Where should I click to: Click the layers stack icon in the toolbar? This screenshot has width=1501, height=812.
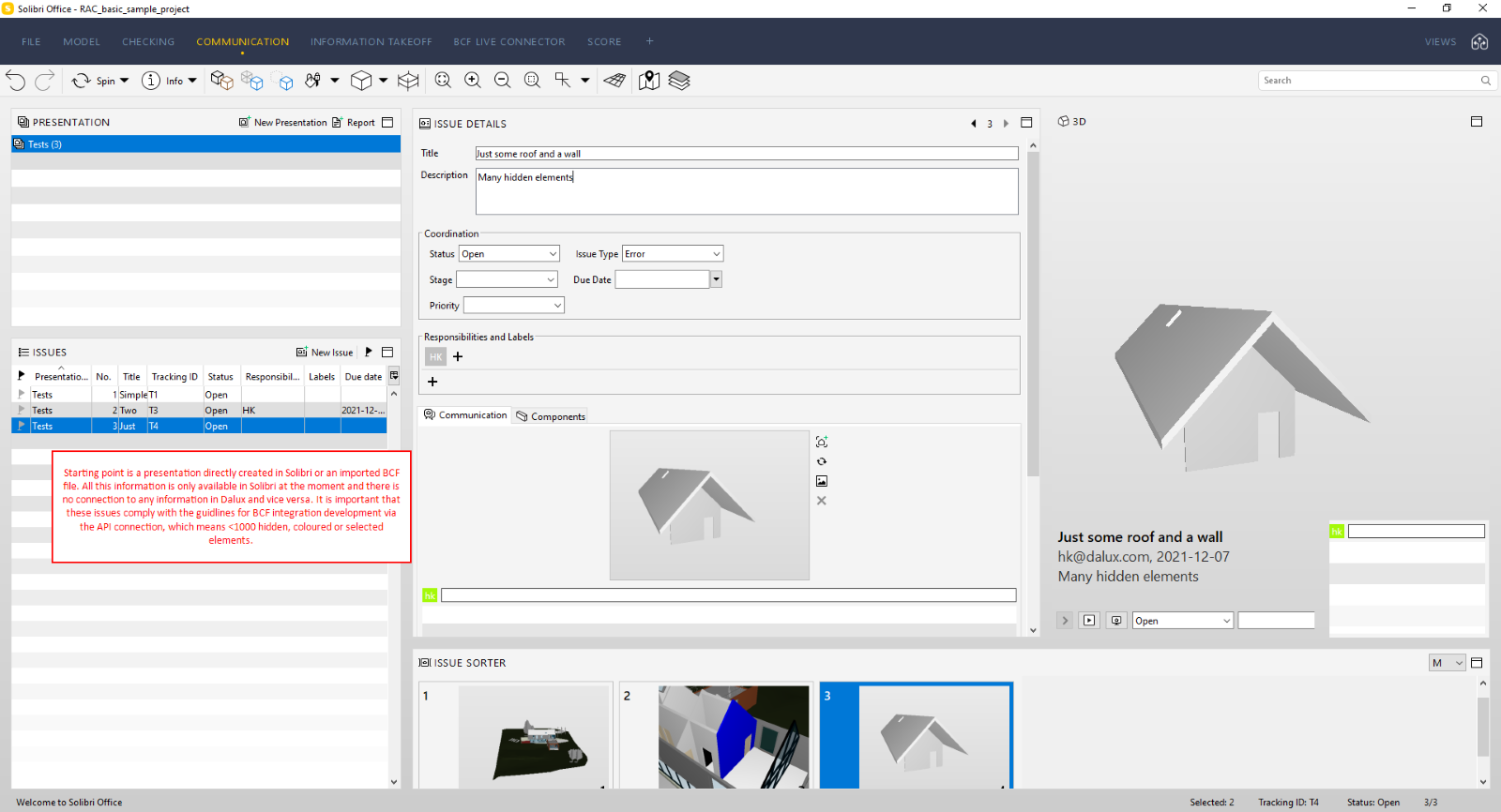click(679, 81)
